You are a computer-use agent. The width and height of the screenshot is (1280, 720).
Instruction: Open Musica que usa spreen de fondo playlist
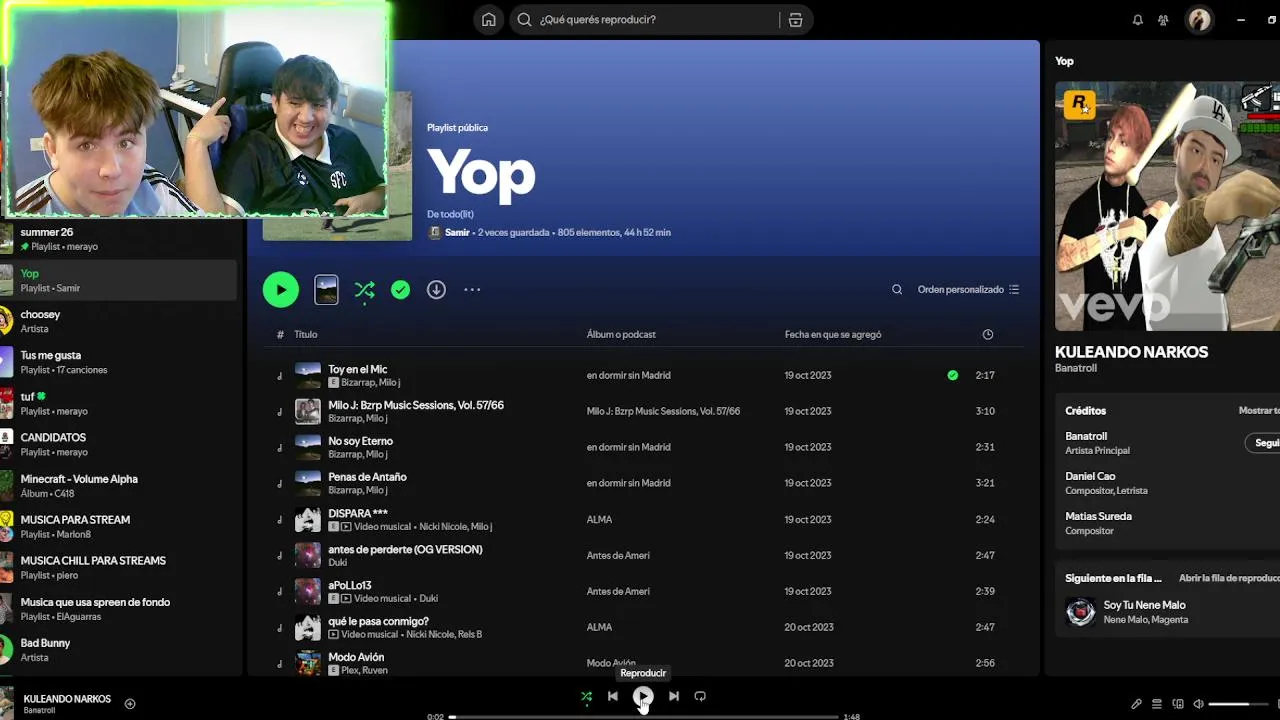(x=119, y=609)
